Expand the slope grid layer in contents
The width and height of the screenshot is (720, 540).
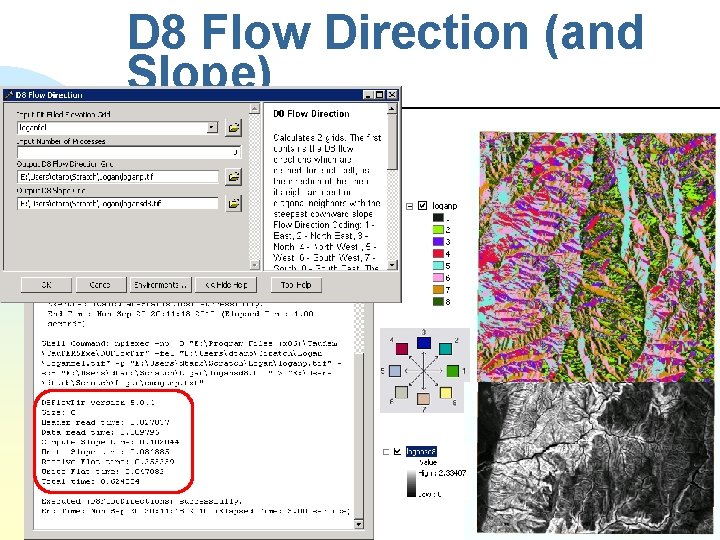[x=386, y=452]
